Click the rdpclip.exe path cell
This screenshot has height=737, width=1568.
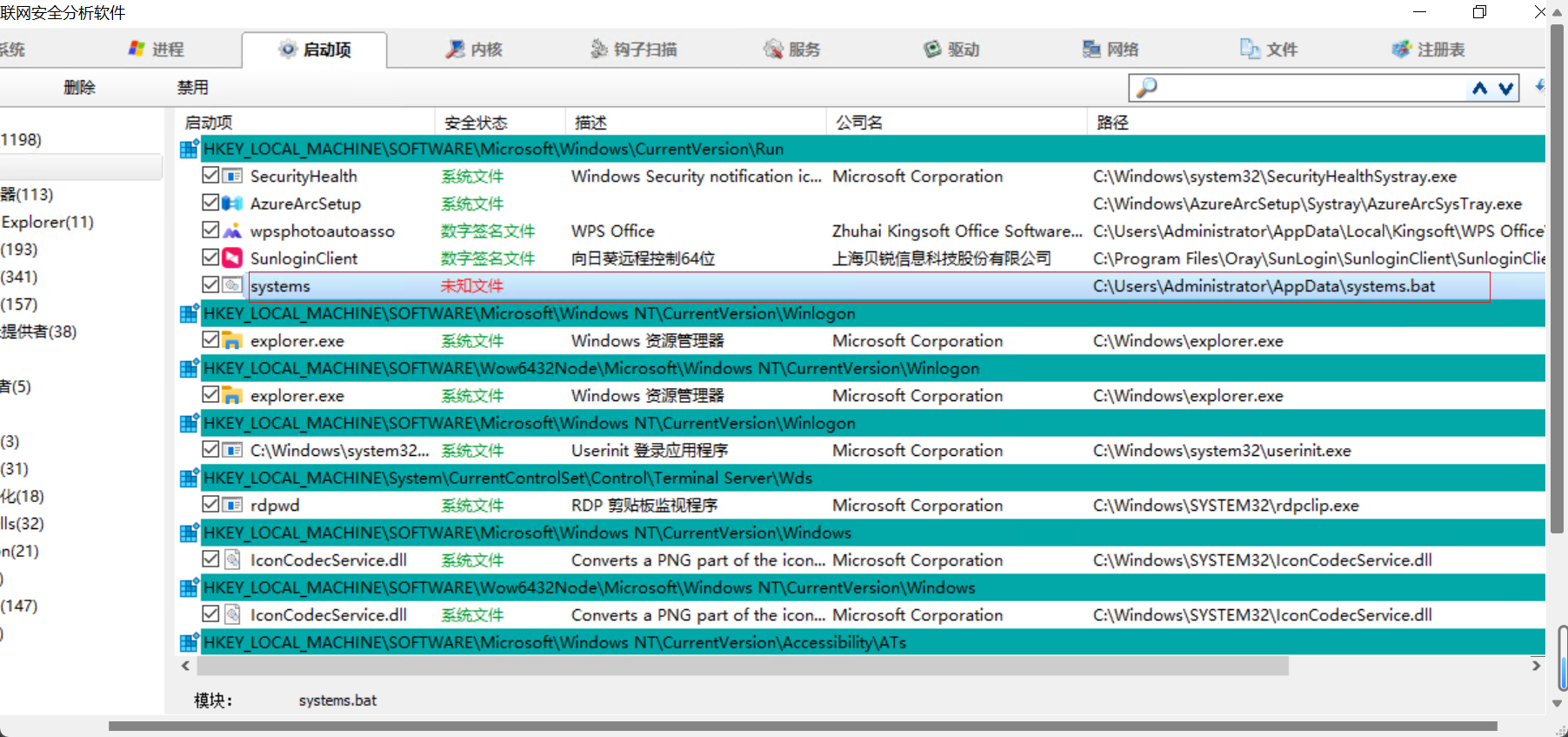click(x=1225, y=506)
